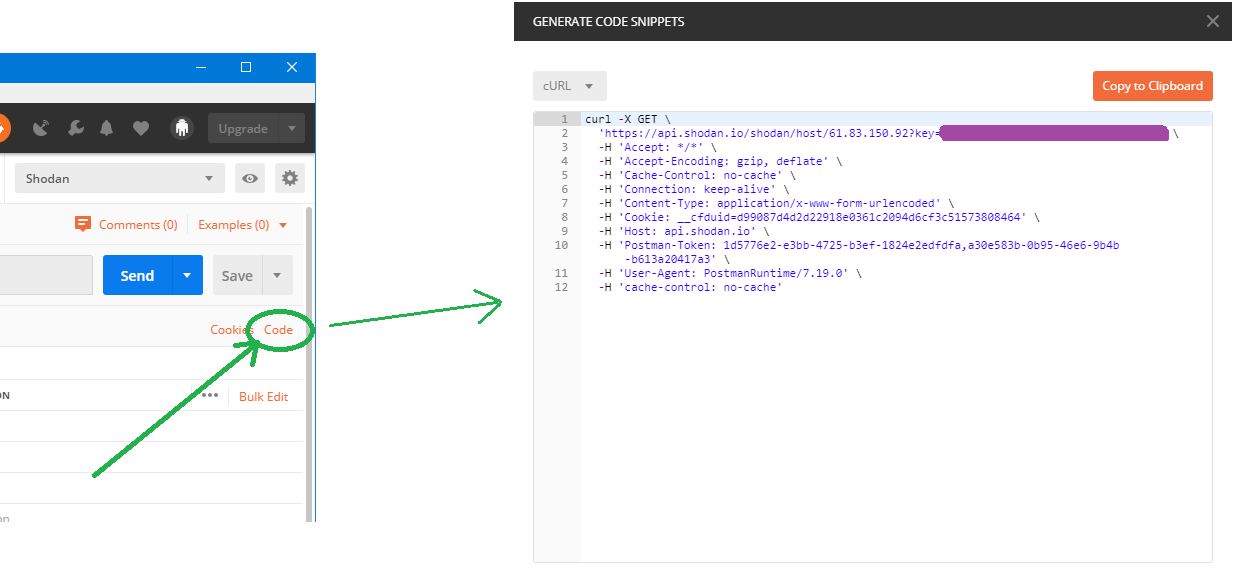Click the orange sync icon
The height and width of the screenshot is (570, 1234).
click(3, 128)
